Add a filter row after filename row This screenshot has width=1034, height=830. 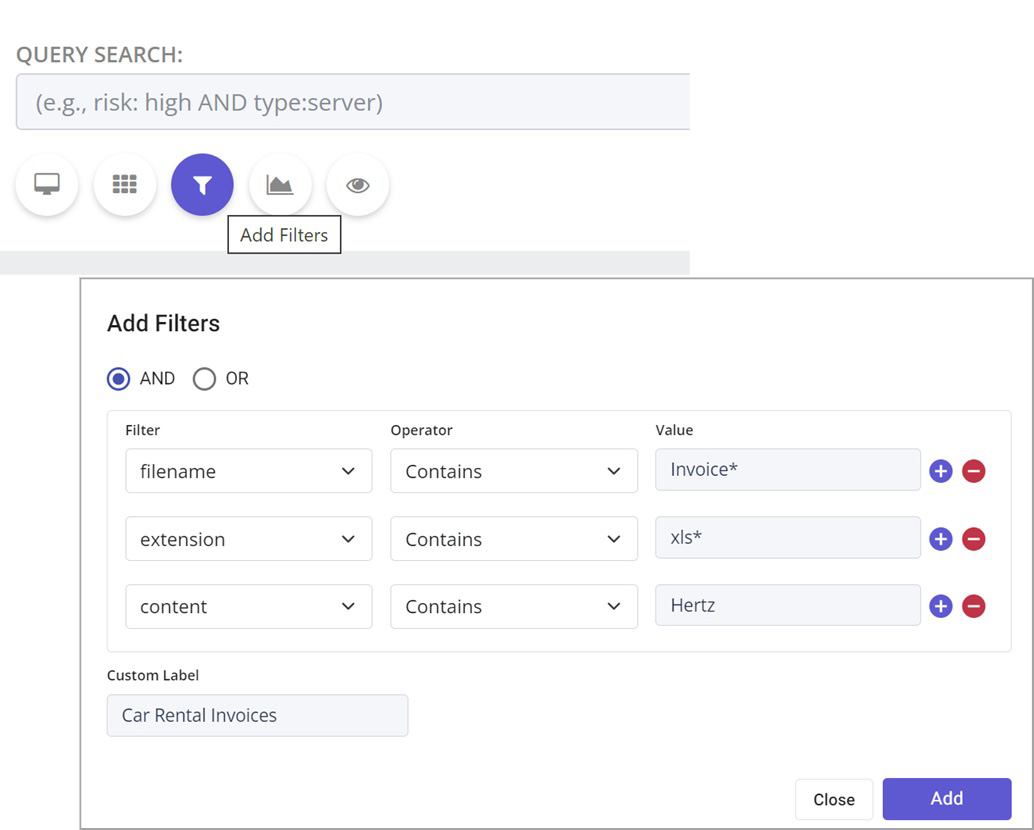(x=941, y=471)
